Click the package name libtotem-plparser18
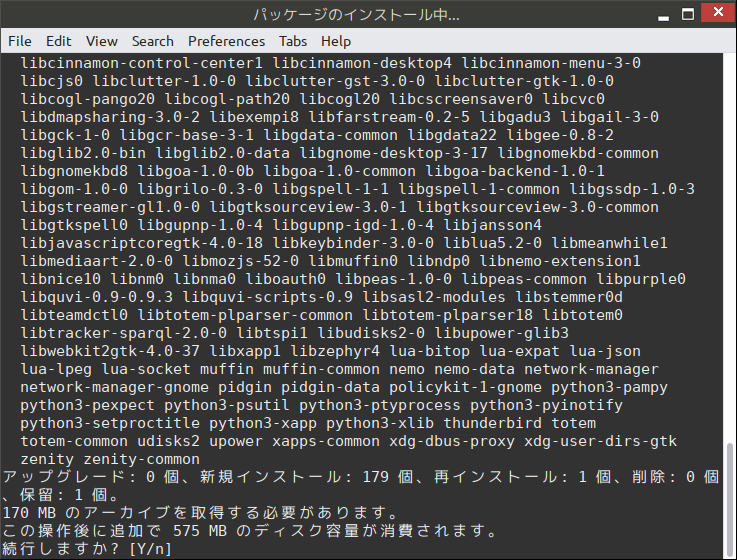This screenshot has width=737, height=560. click(x=447, y=315)
